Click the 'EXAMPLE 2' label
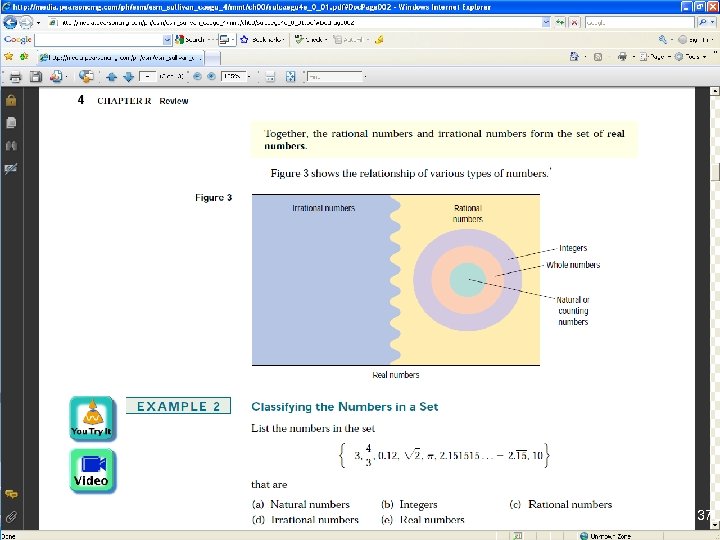 coord(178,406)
